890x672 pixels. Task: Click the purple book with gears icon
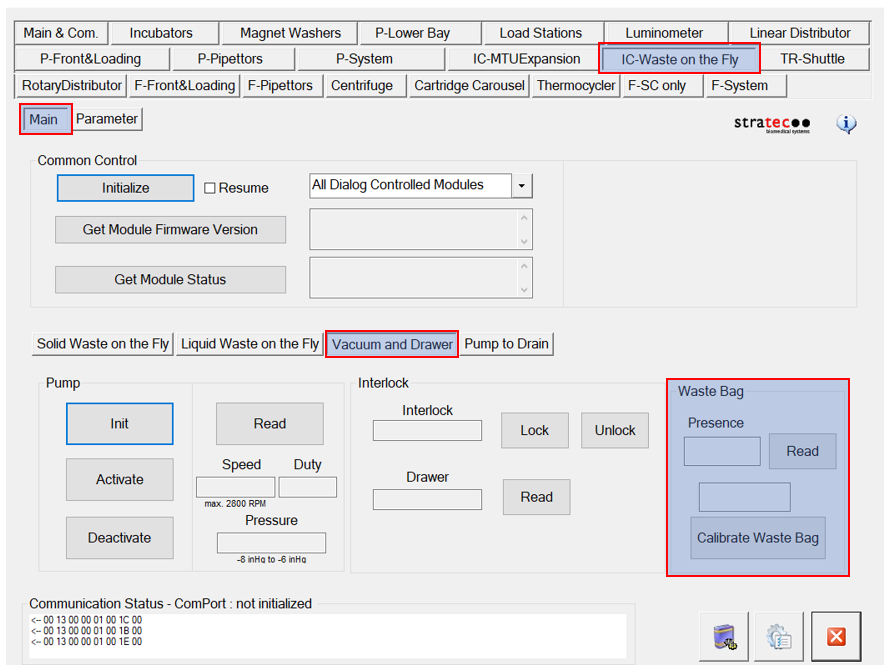[724, 637]
